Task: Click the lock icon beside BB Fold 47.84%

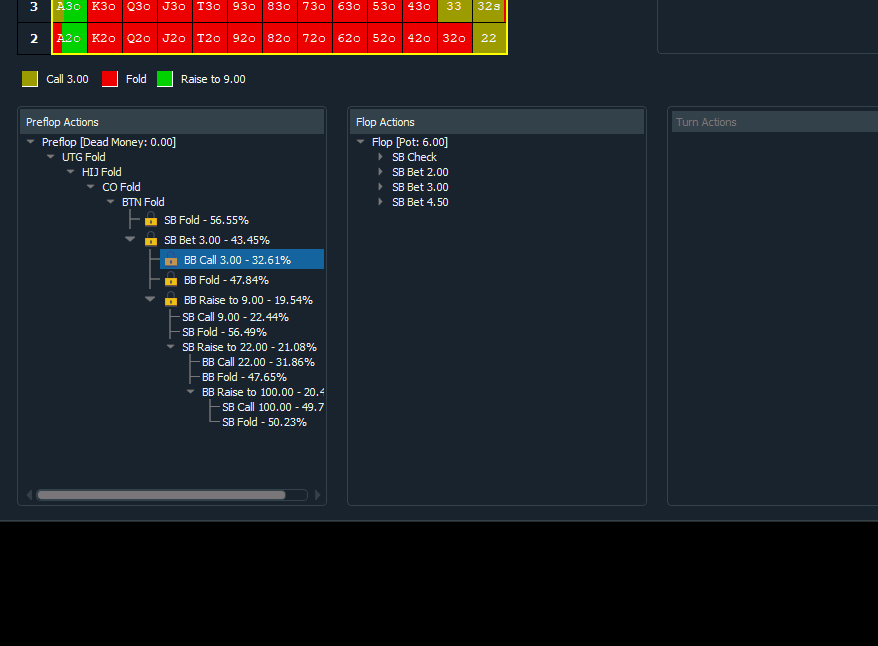Action: click(x=171, y=279)
